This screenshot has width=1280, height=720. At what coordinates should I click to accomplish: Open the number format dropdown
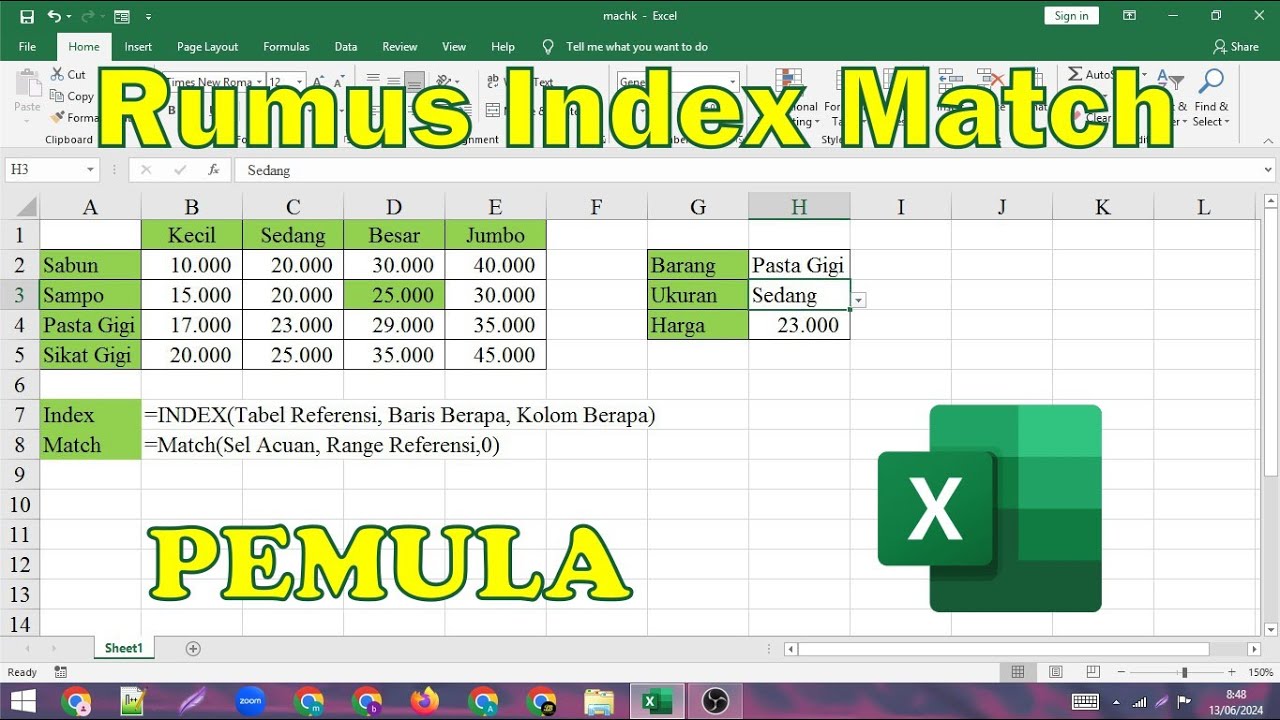(x=733, y=82)
